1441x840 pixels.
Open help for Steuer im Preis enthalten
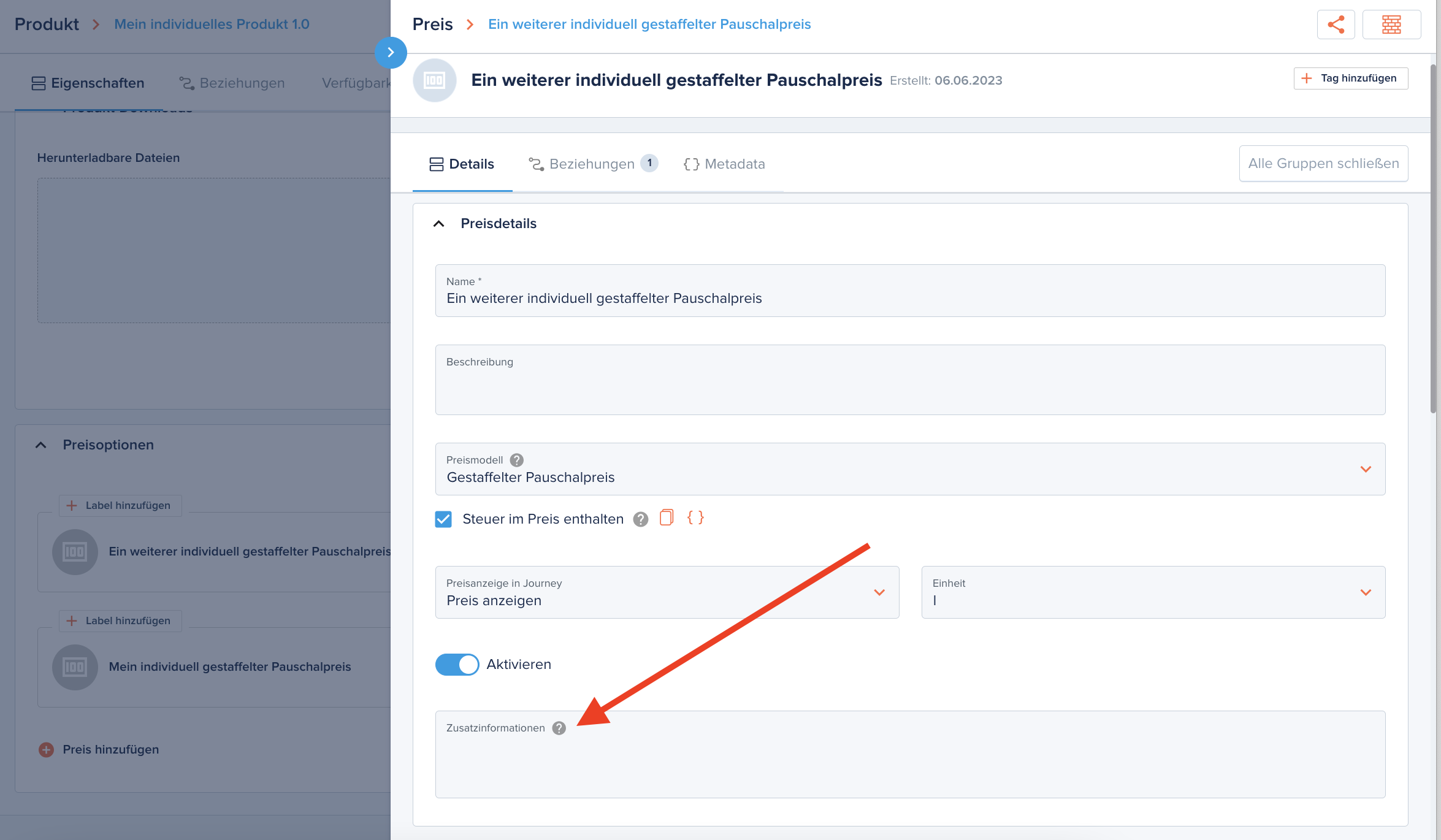[x=641, y=519]
